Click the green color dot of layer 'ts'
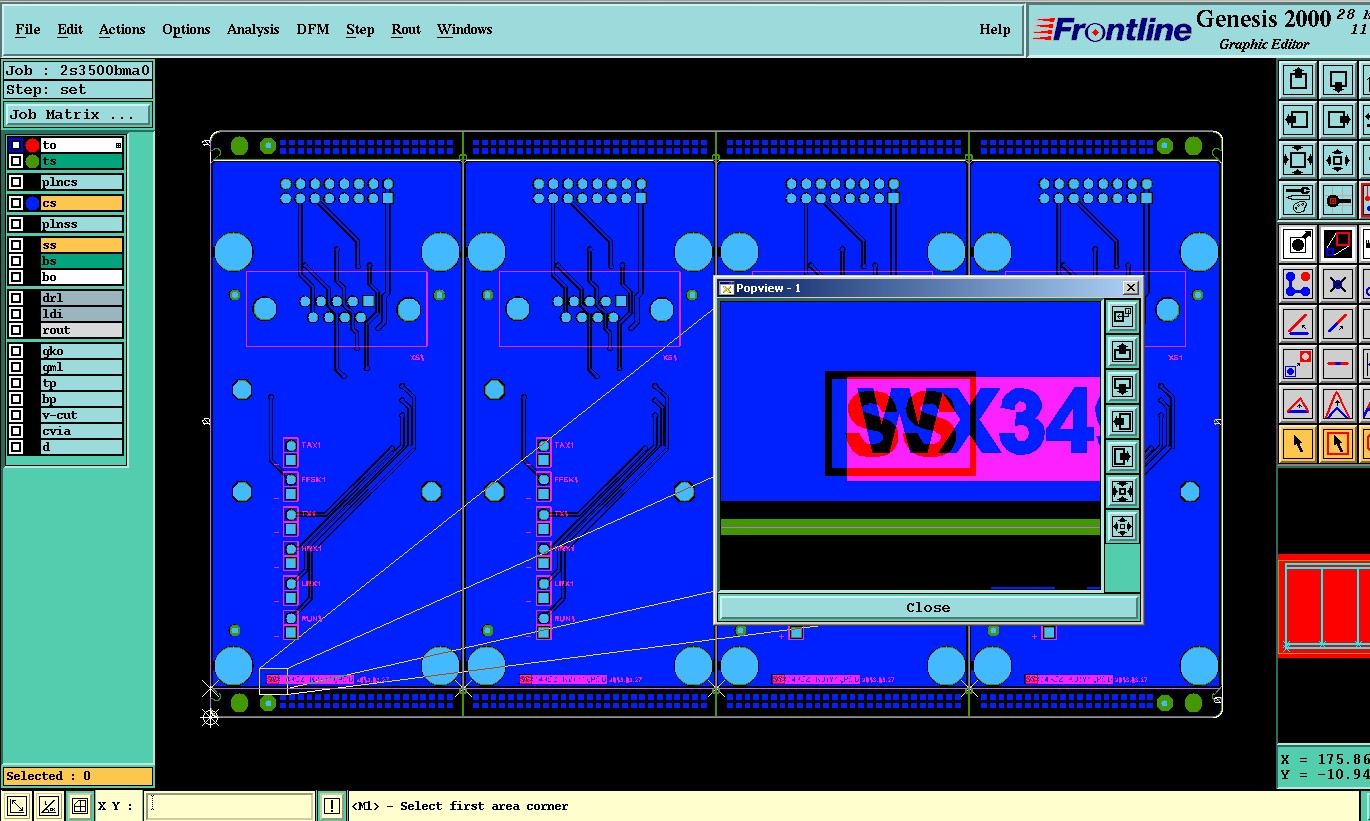The width and height of the screenshot is (1370, 821). point(32,161)
